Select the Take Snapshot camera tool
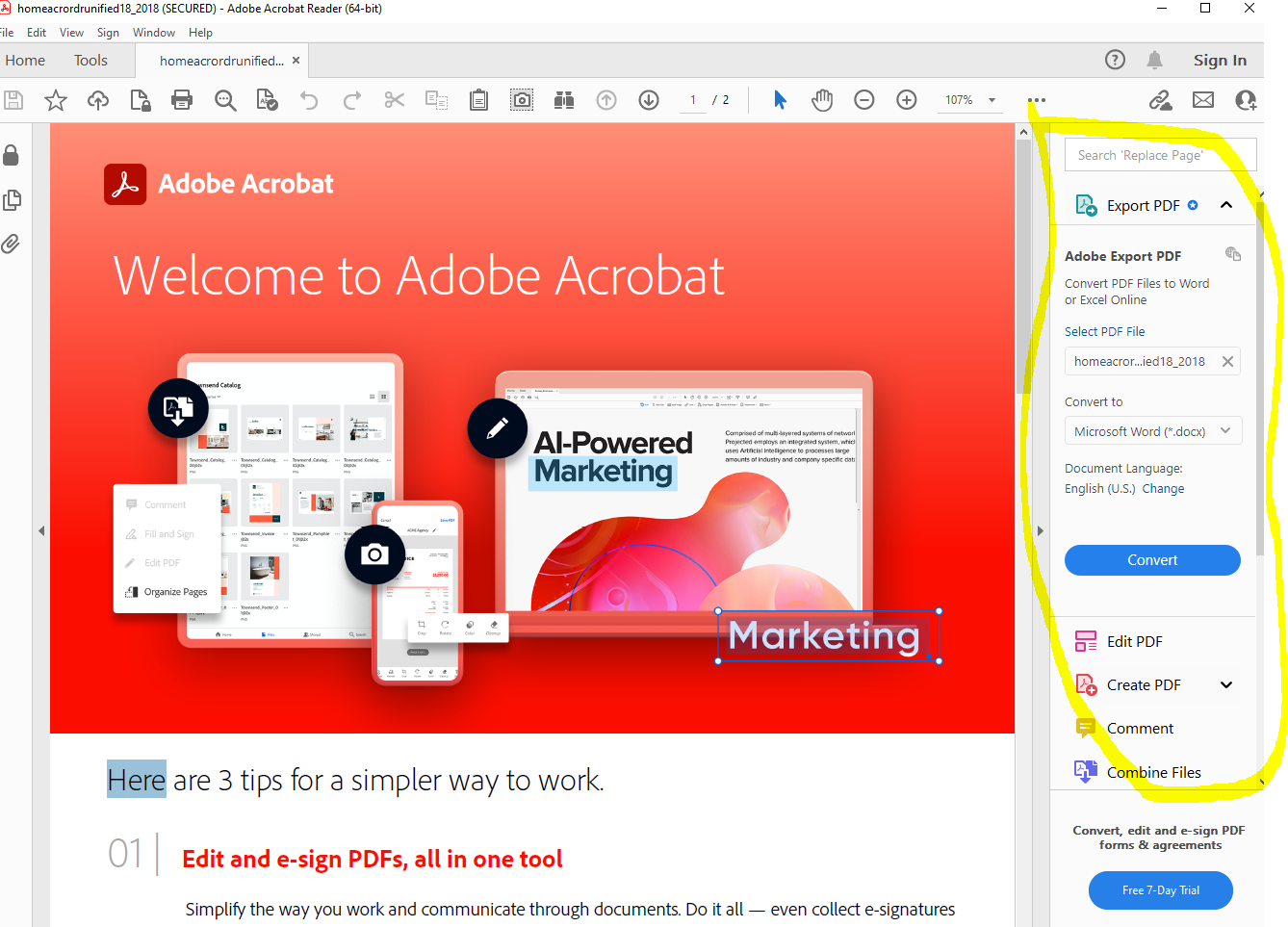This screenshot has height=927, width=1288. coord(521,99)
